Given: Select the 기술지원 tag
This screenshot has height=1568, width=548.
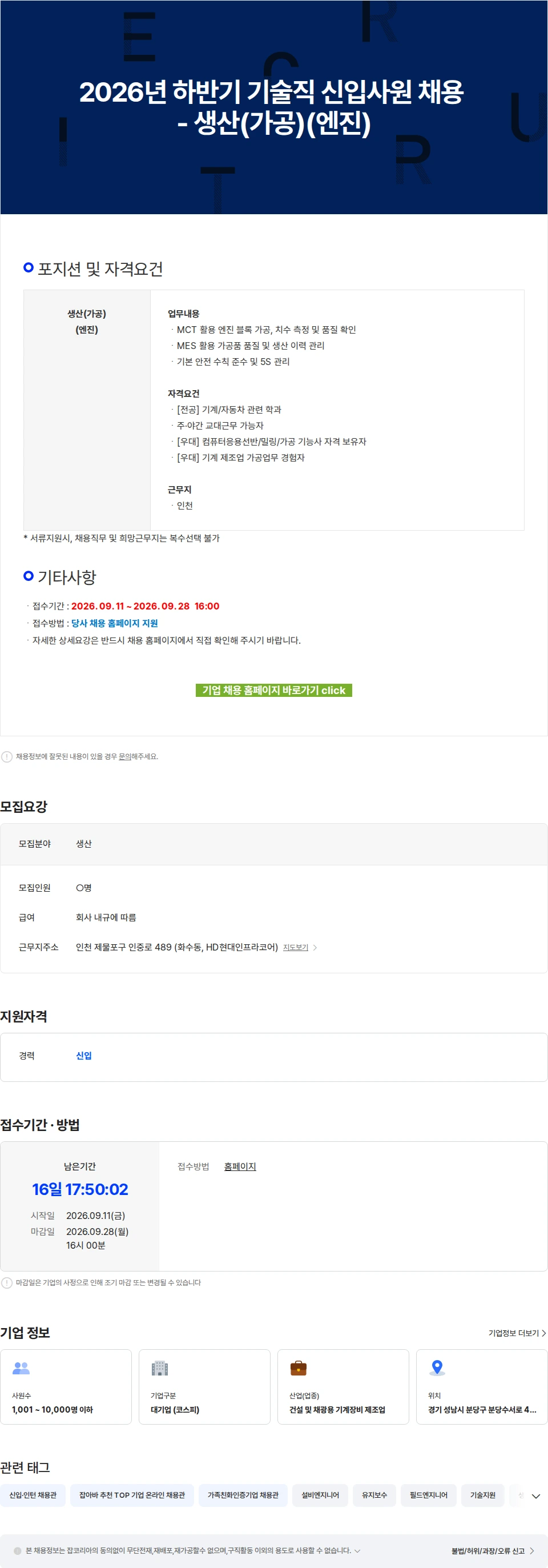Looking at the screenshot, I should pos(483,1495).
